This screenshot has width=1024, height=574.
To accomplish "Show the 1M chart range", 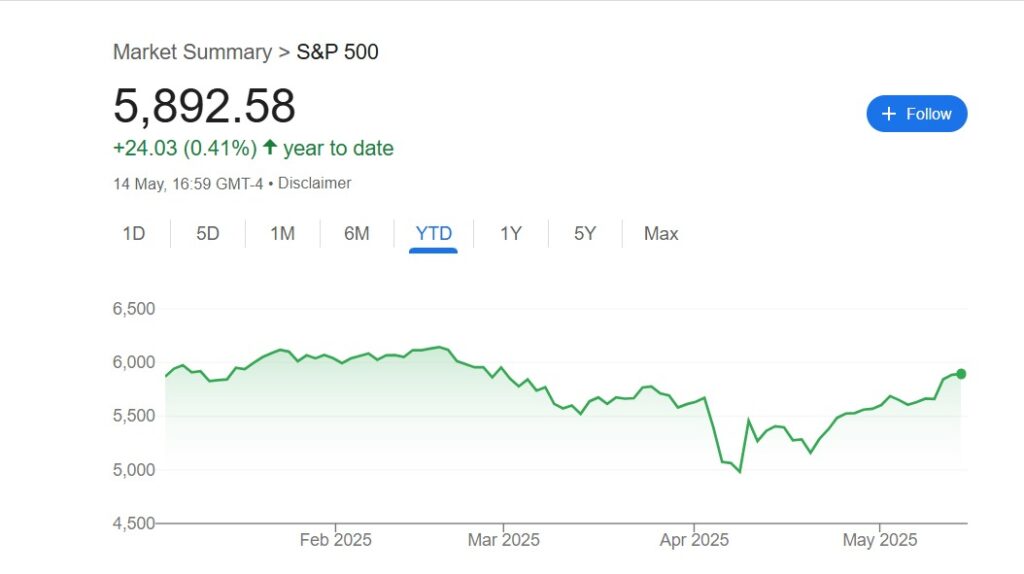I will (282, 234).
